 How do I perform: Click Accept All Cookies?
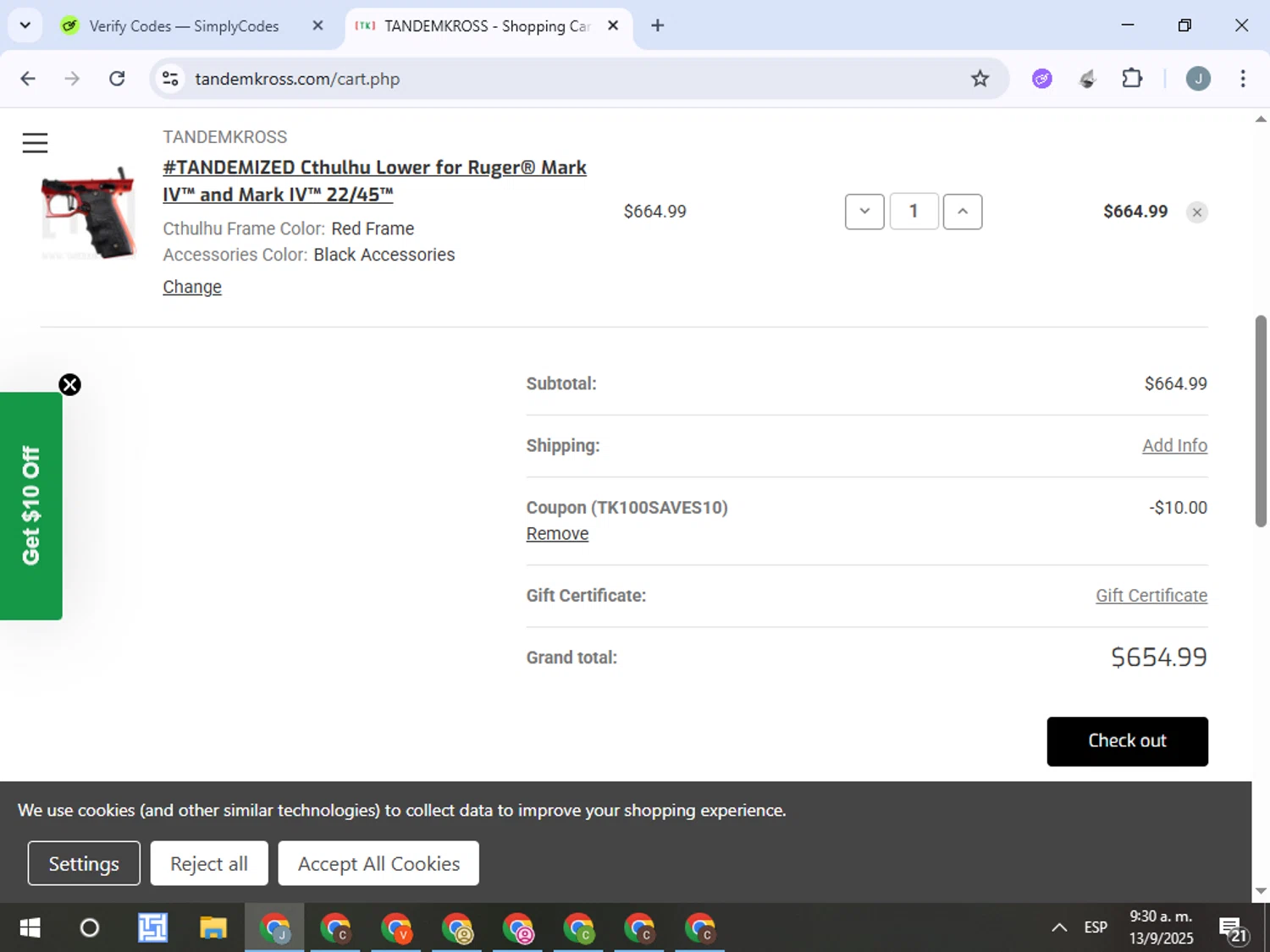[378, 863]
